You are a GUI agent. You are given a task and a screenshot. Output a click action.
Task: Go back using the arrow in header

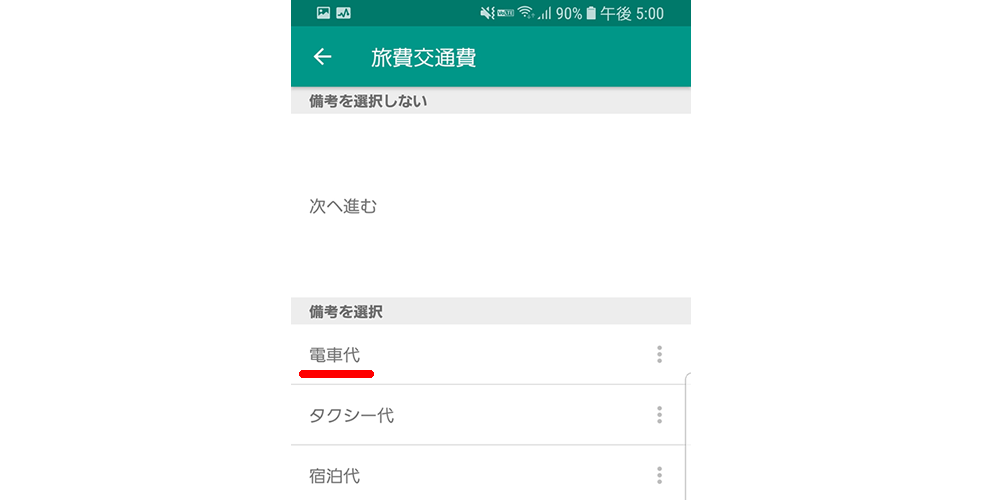323,57
